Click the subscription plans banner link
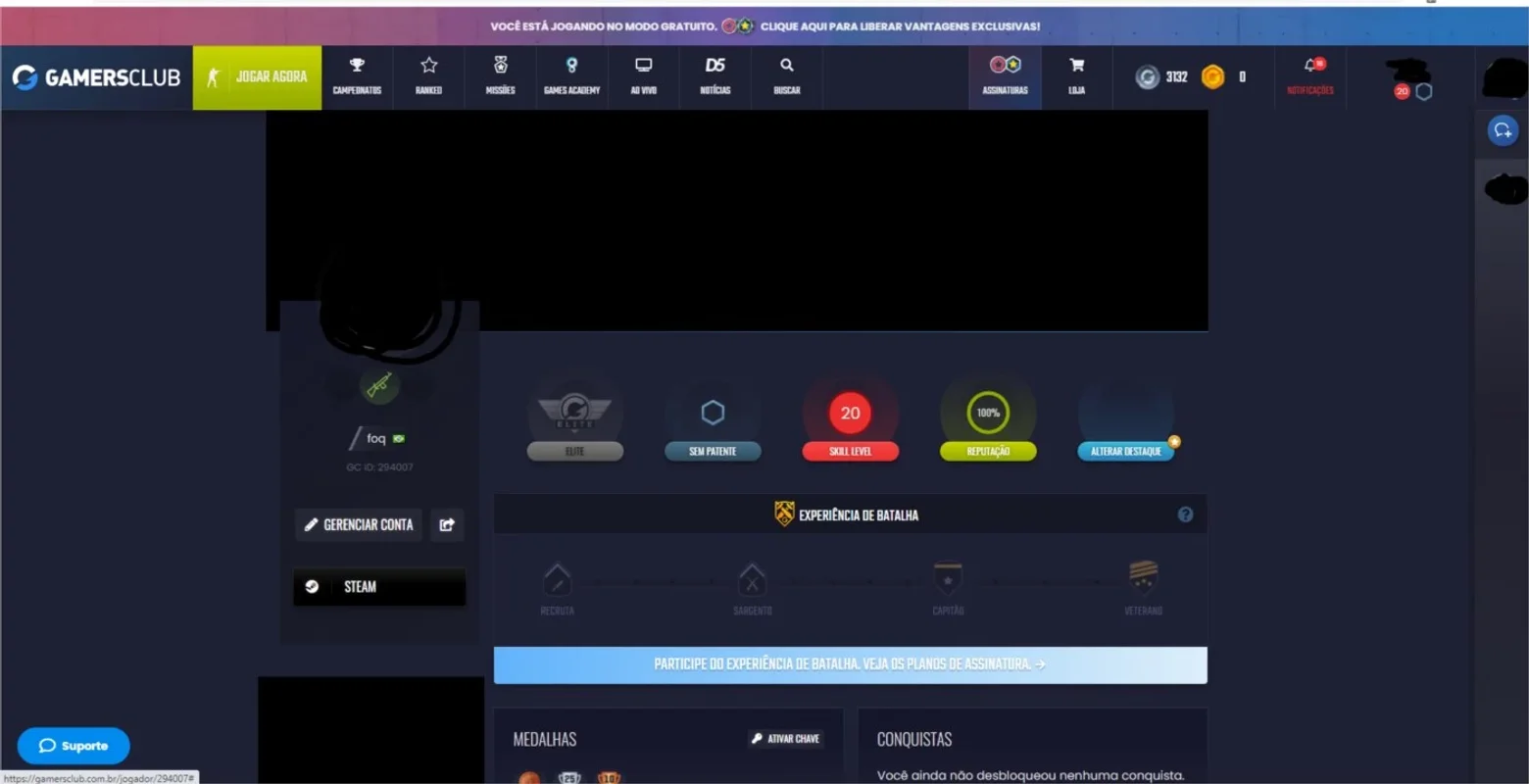This screenshot has width=1529, height=784. click(x=850, y=664)
